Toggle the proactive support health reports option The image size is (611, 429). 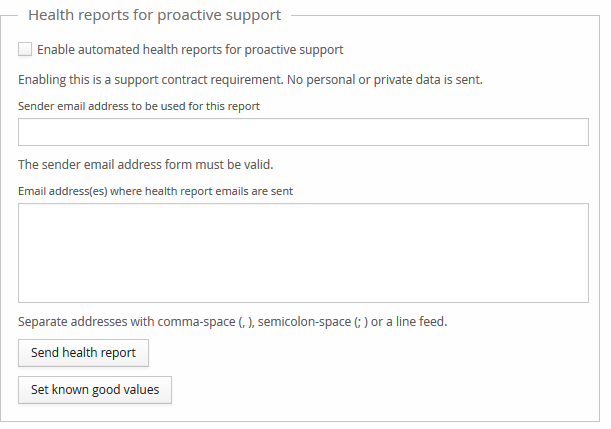click(25, 49)
